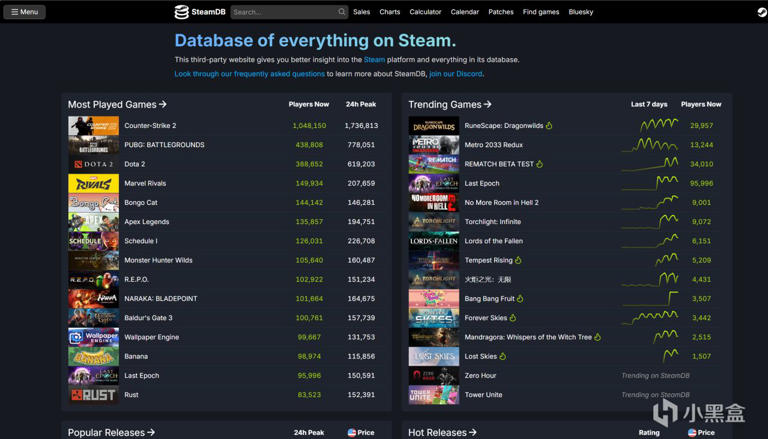Open Trending Games list
768x439 pixels.
(450, 104)
